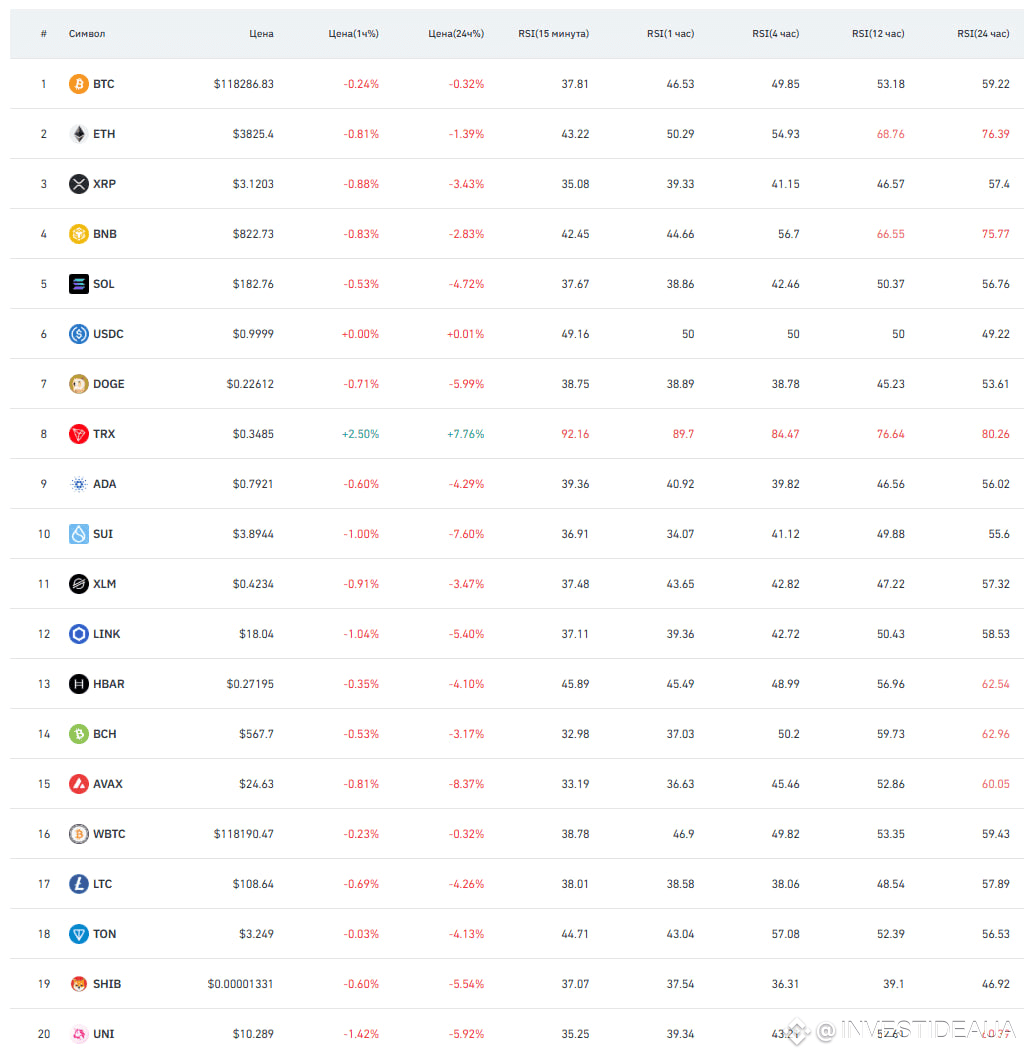Click the XRP coin icon
Image resolution: width=1024 pixels, height=1057 pixels.
pos(79,184)
